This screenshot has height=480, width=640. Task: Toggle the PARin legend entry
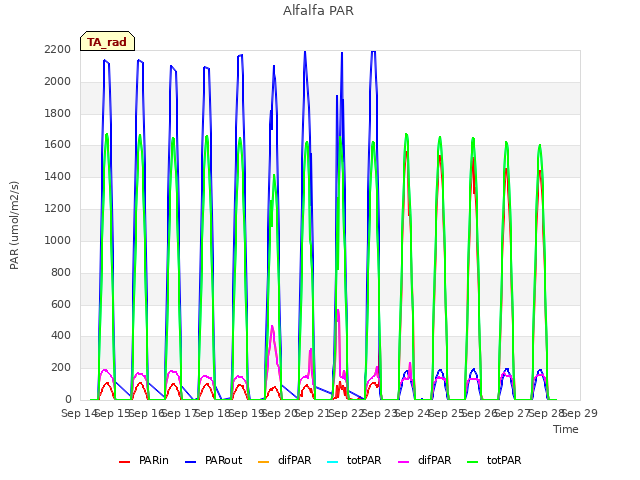click(x=144, y=460)
